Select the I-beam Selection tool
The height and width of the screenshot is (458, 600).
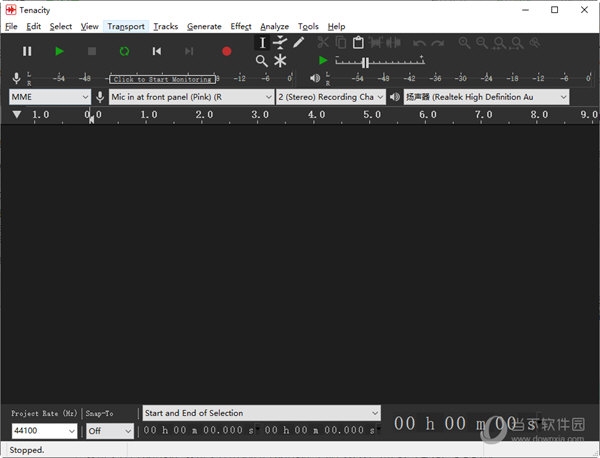pos(262,42)
